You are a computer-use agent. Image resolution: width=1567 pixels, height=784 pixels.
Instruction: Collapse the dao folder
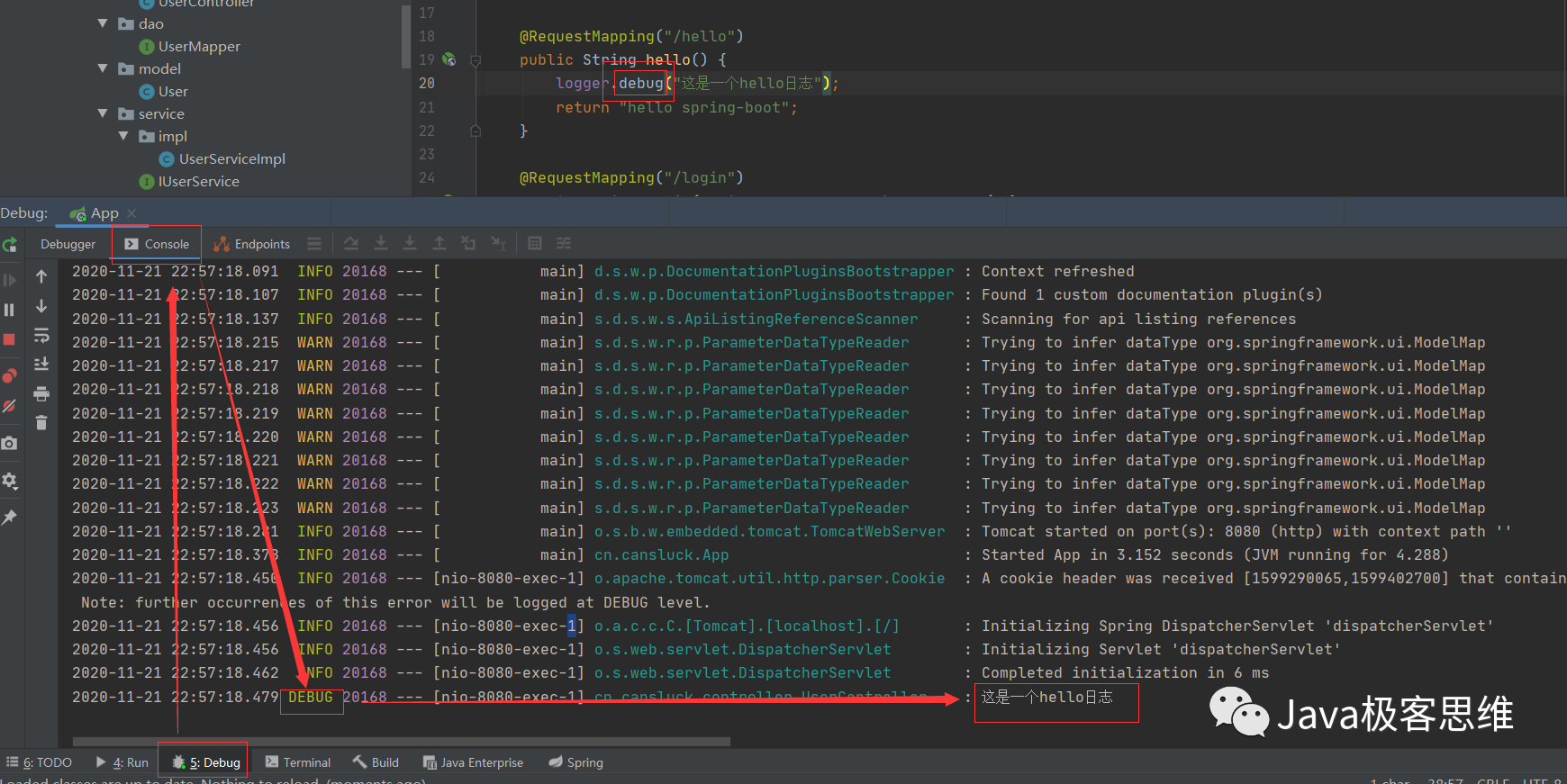pos(103,23)
